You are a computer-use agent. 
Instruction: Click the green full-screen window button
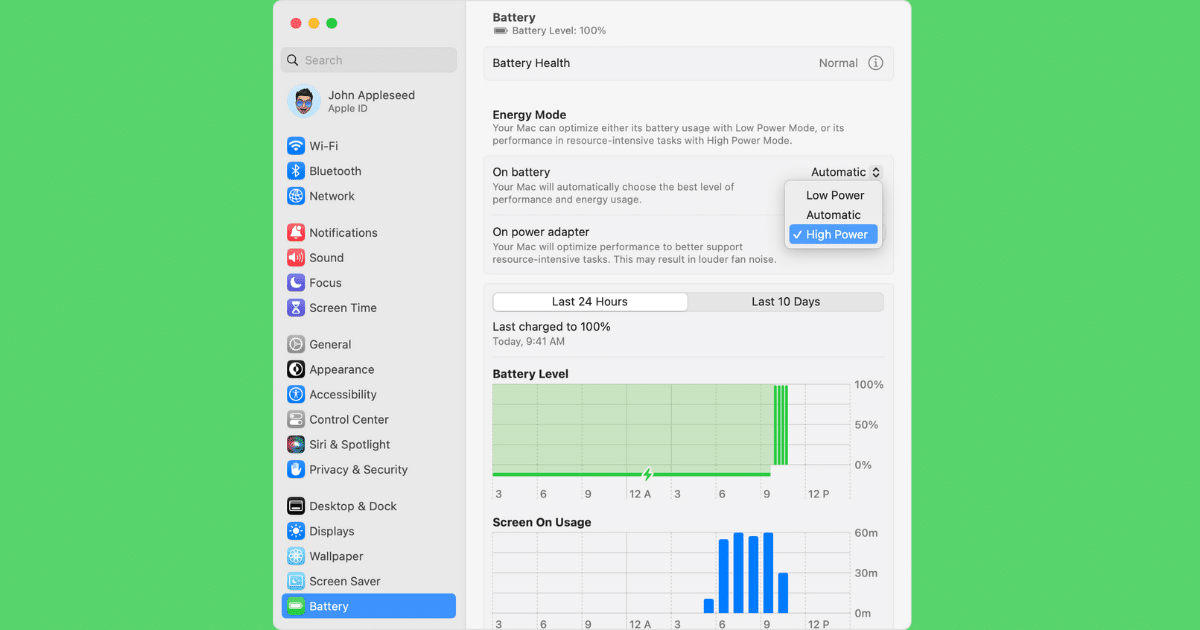click(332, 23)
